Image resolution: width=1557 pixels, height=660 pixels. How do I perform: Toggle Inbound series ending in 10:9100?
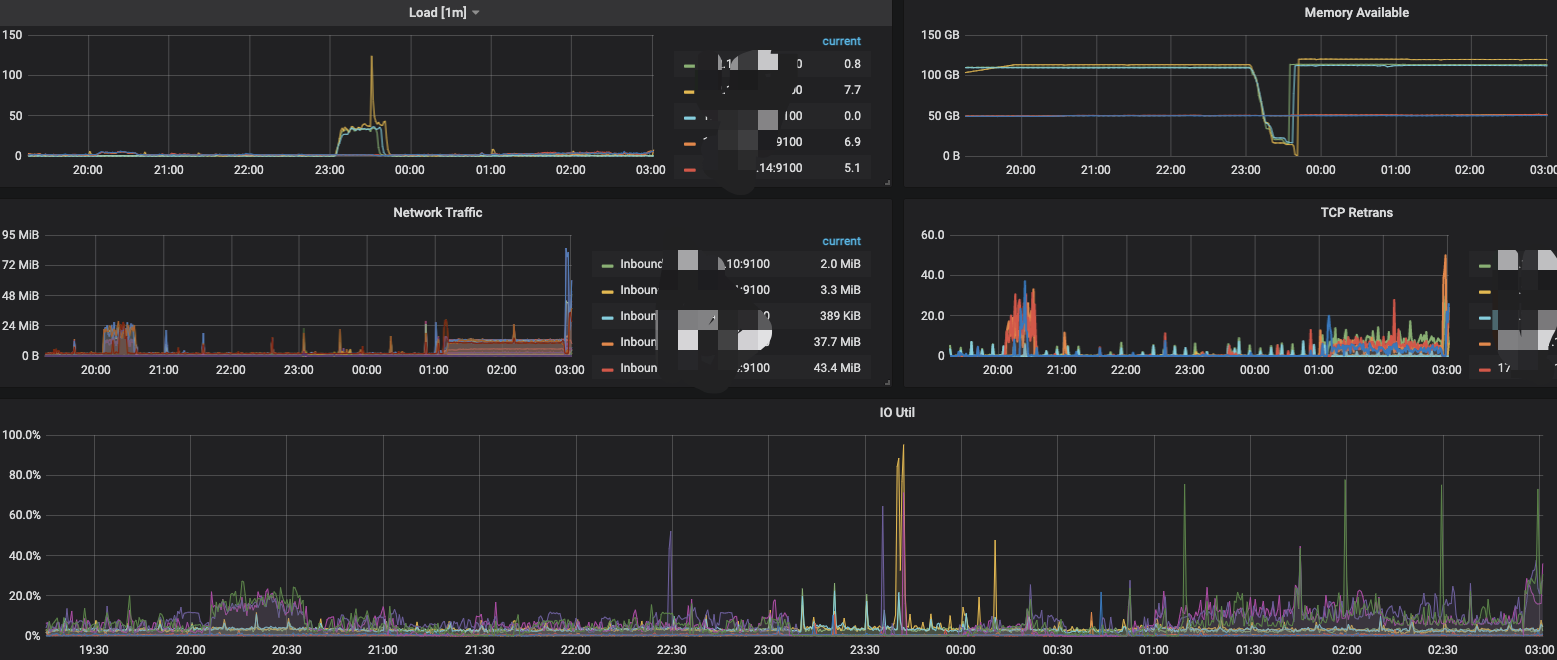pos(740,265)
